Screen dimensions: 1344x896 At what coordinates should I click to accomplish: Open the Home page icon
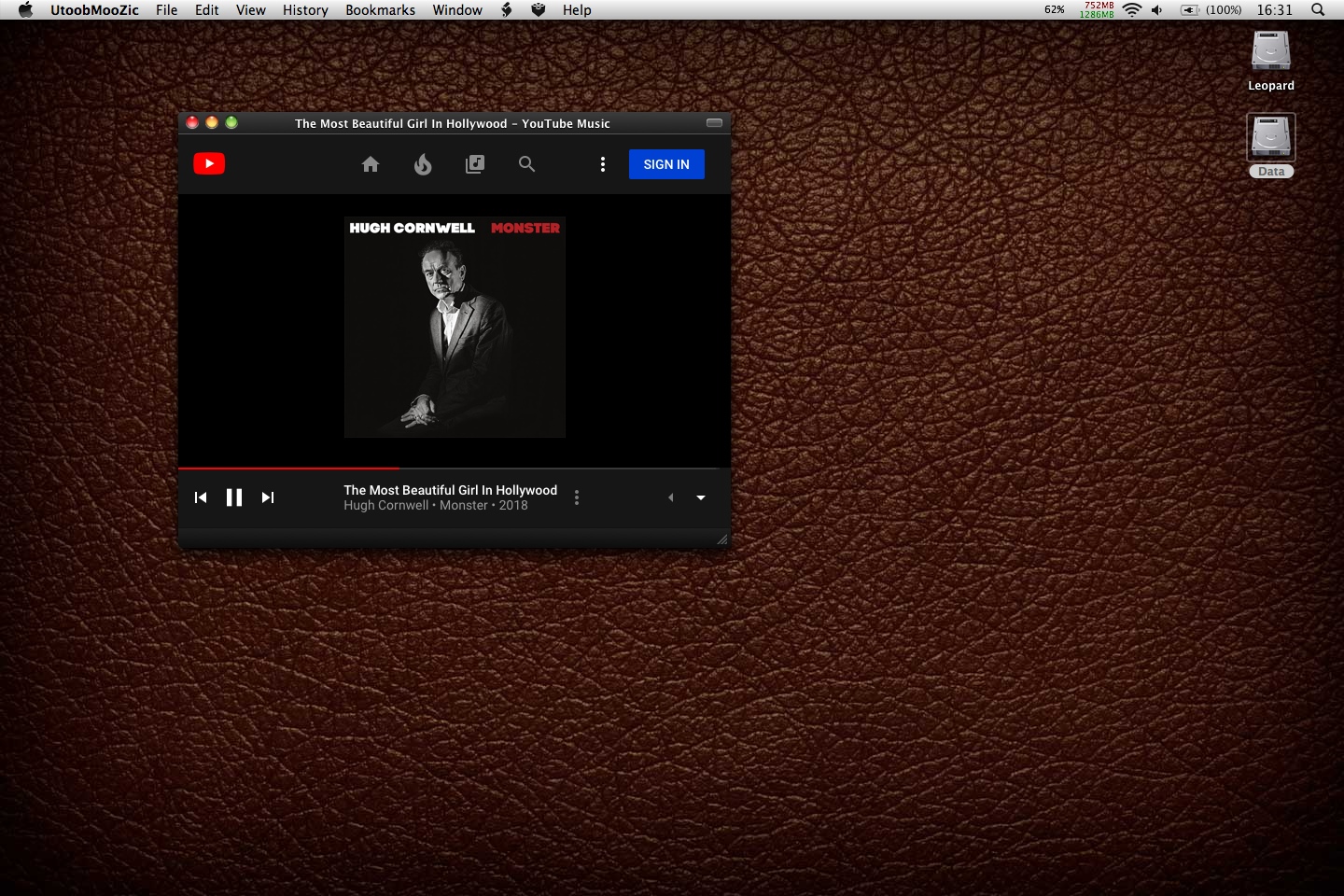click(371, 164)
